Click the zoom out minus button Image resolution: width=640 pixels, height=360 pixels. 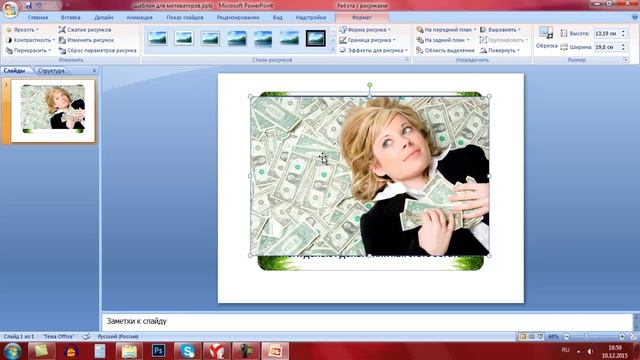(567, 337)
